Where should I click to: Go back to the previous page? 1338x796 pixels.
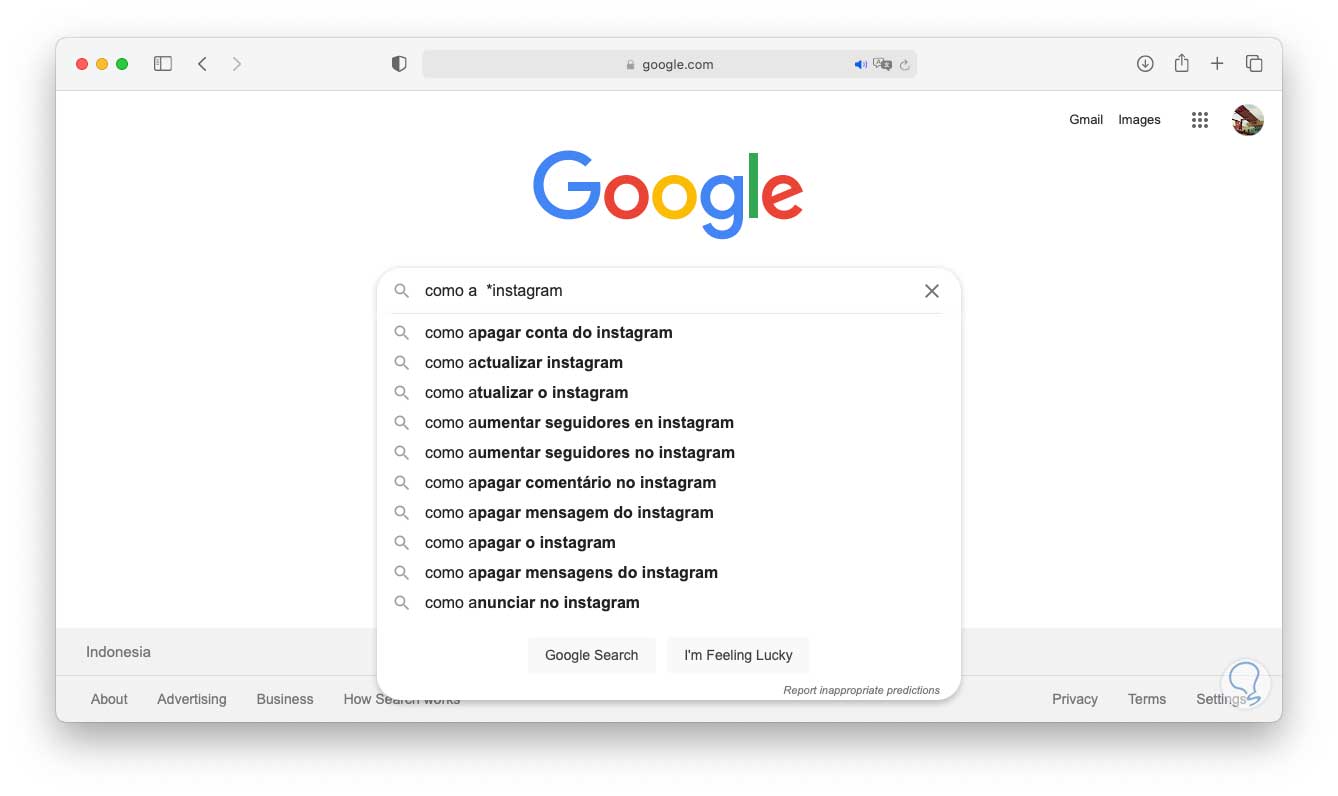[x=202, y=64]
